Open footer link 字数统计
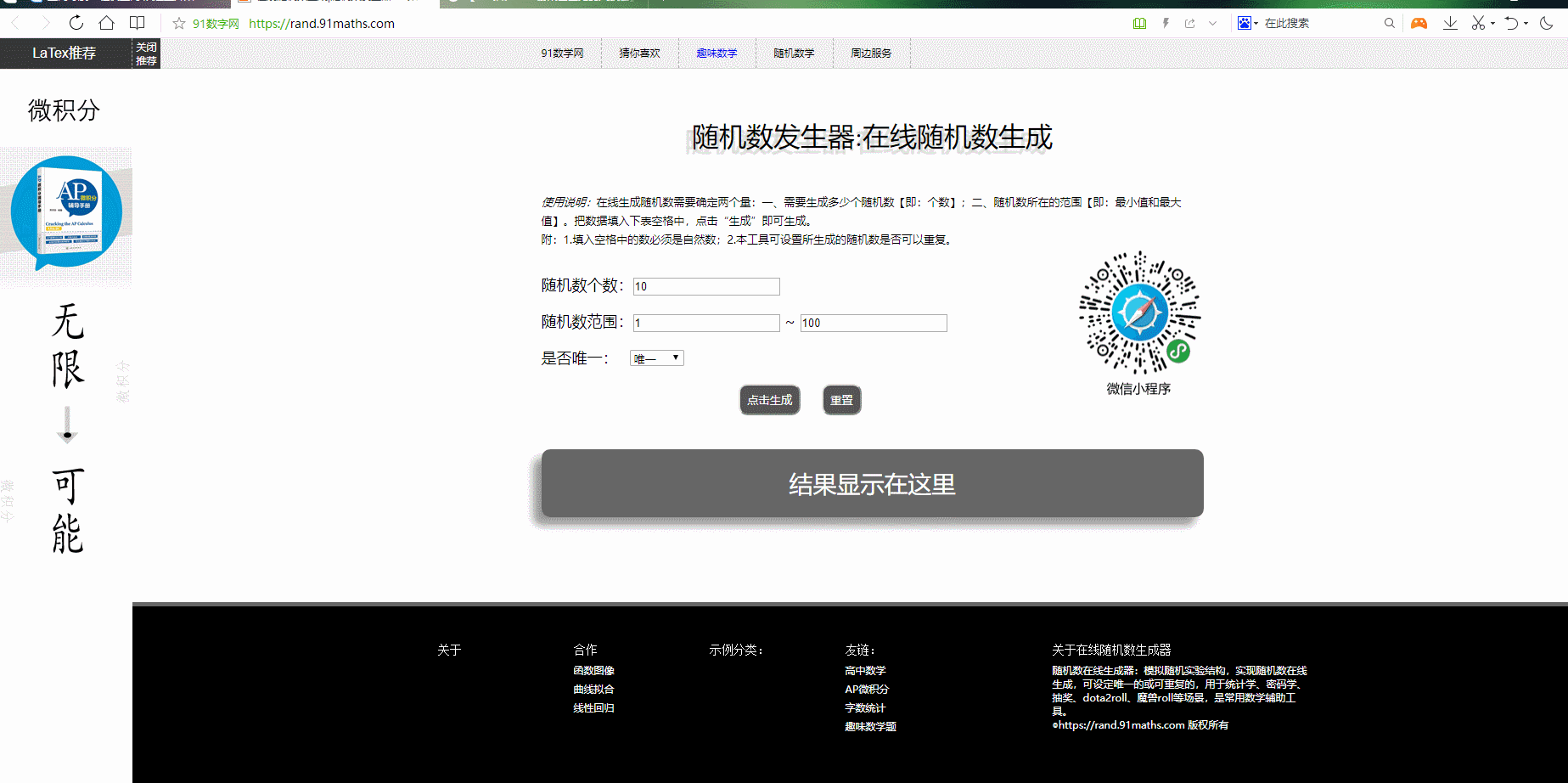 click(865, 707)
